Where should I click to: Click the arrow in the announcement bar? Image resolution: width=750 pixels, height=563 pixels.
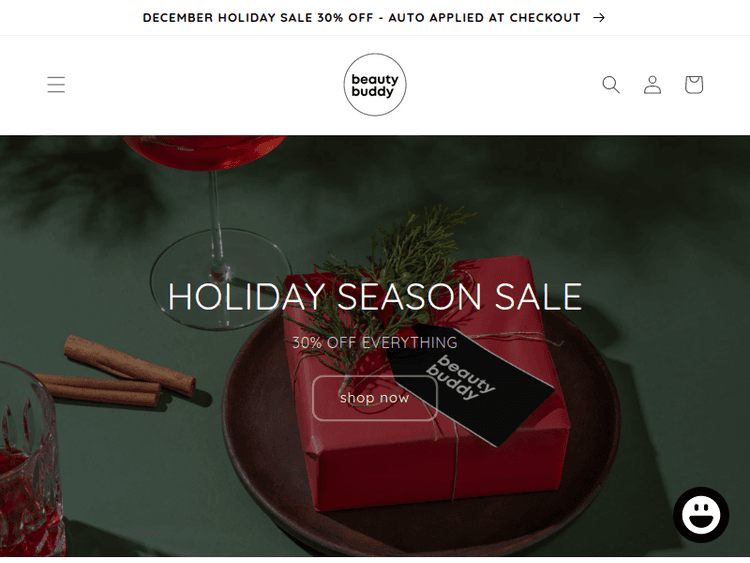(x=599, y=18)
